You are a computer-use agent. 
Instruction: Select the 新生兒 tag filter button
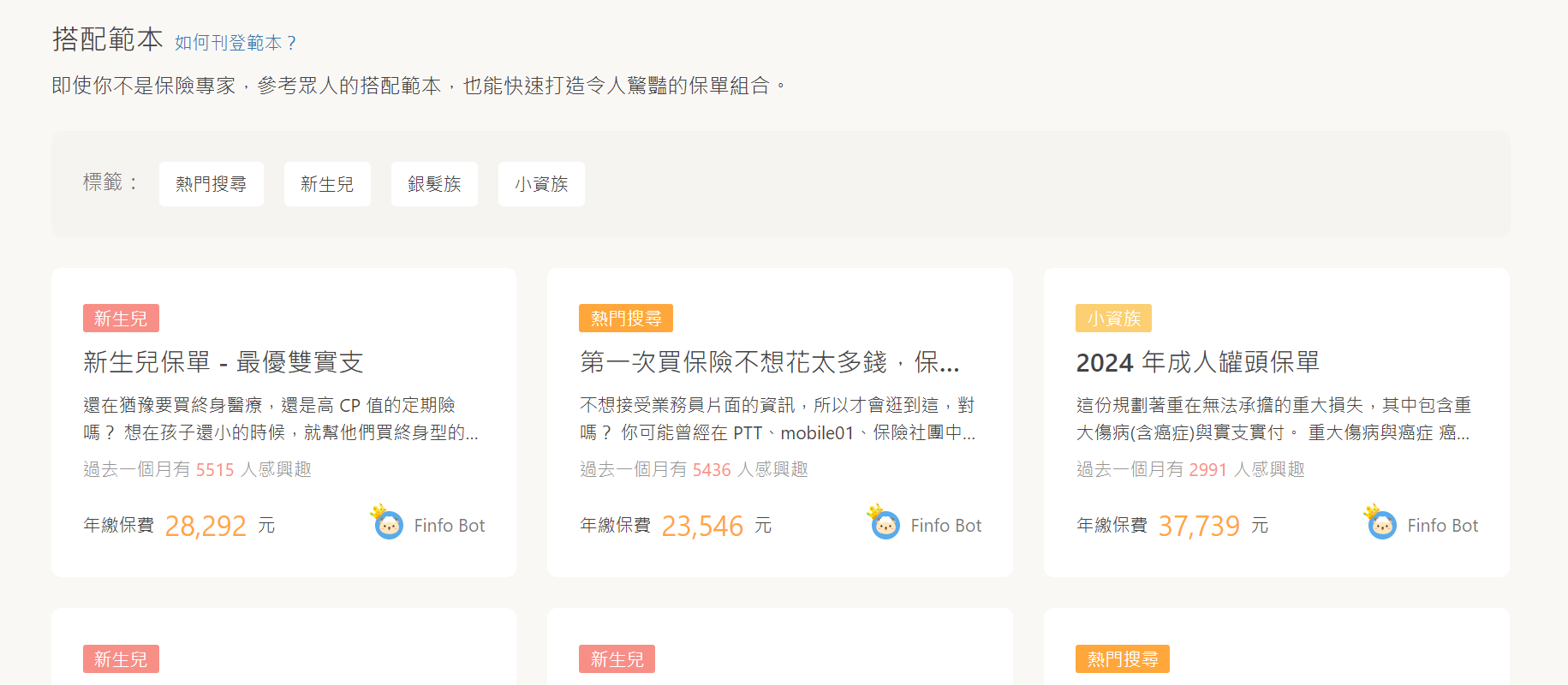click(327, 184)
